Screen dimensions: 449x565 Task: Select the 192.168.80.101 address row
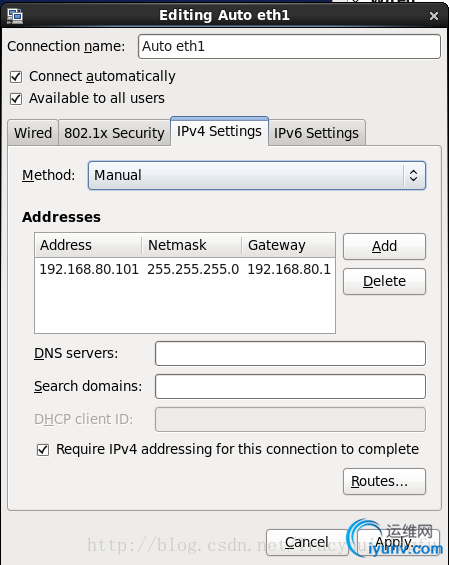click(x=185, y=269)
